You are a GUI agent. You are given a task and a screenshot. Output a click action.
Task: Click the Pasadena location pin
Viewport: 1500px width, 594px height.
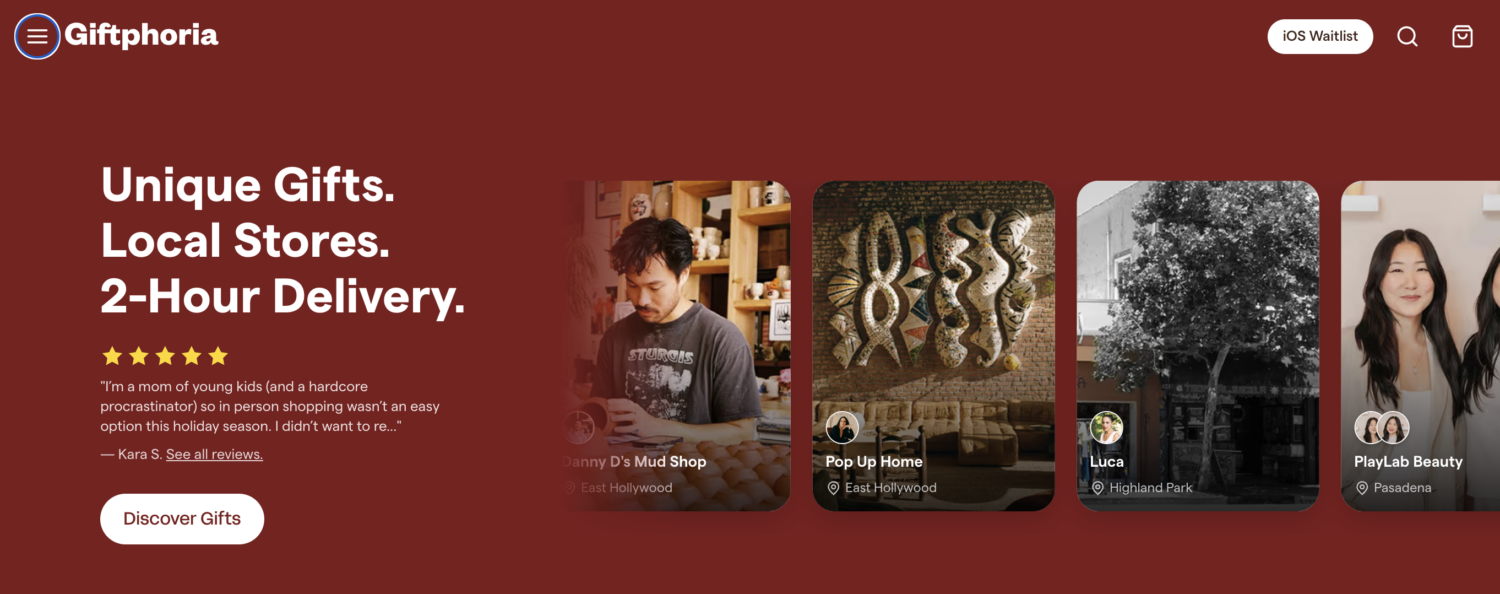click(1361, 488)
